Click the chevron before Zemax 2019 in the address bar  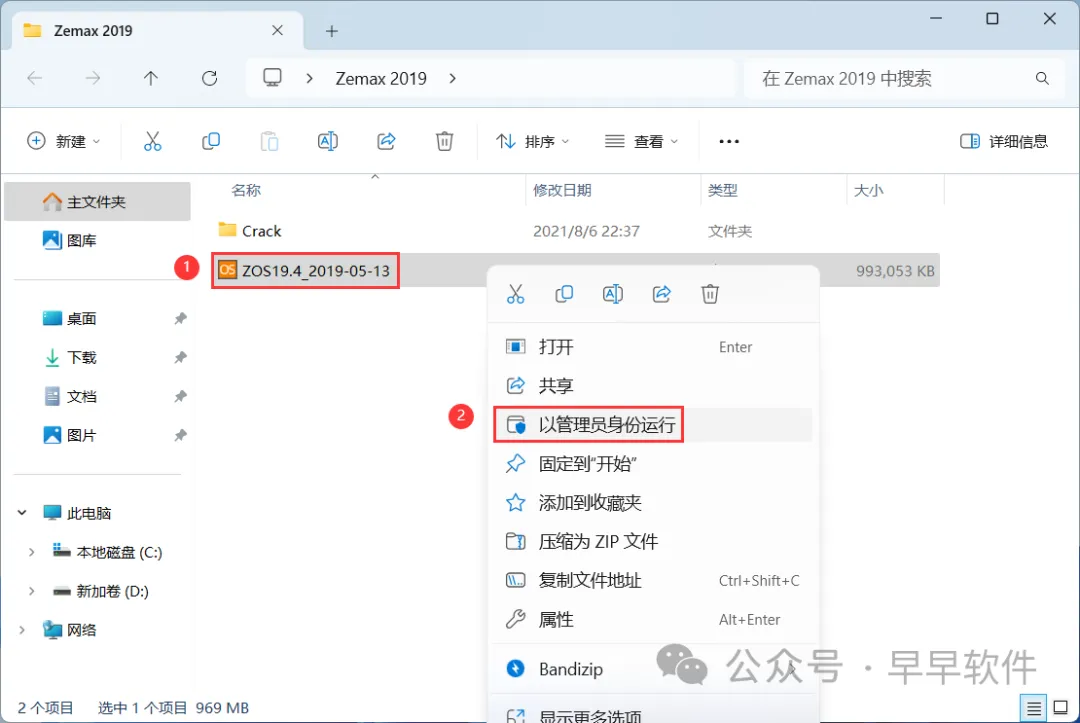coord(309,78)
